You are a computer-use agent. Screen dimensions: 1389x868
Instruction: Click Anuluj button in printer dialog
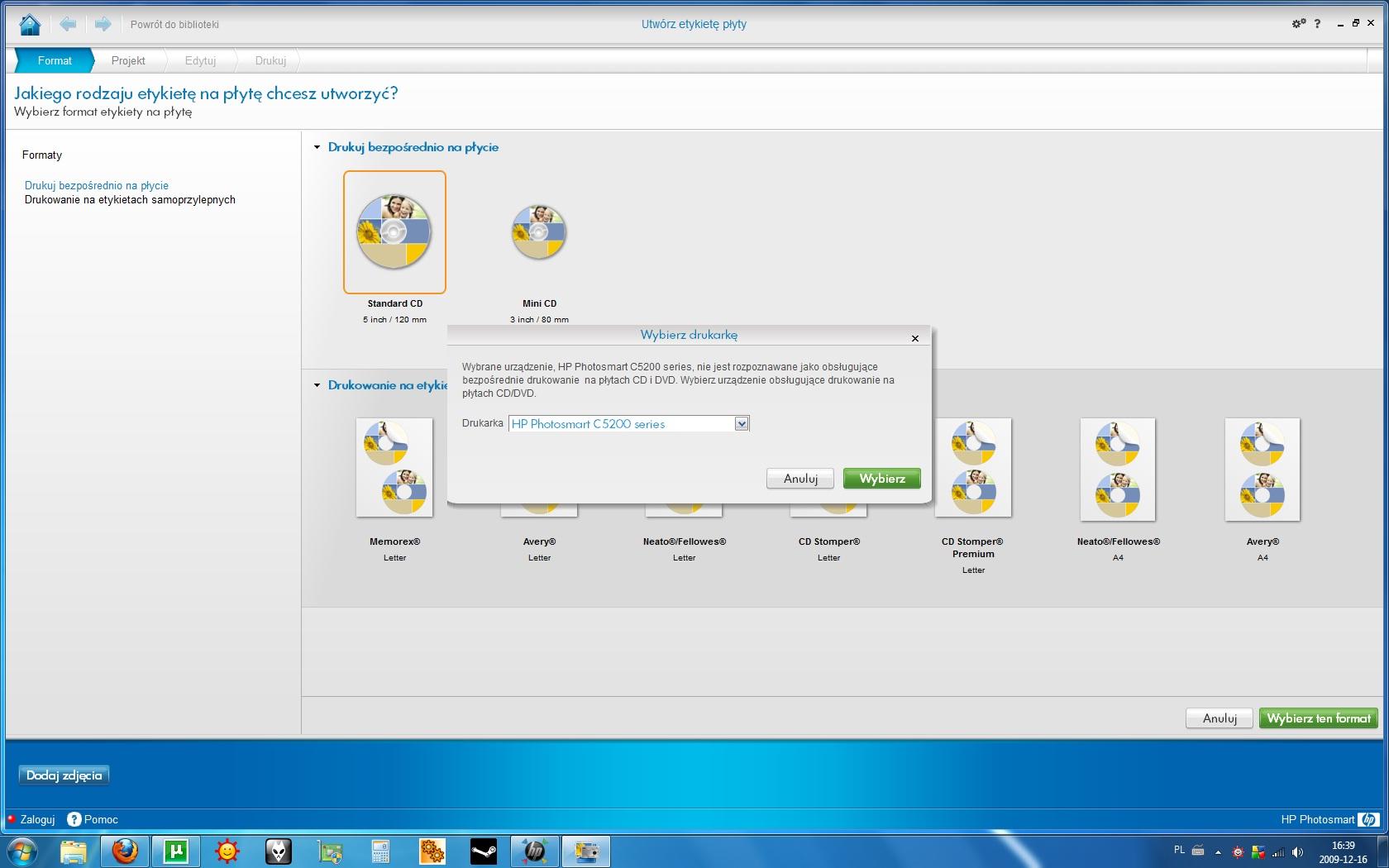[800, 479]
